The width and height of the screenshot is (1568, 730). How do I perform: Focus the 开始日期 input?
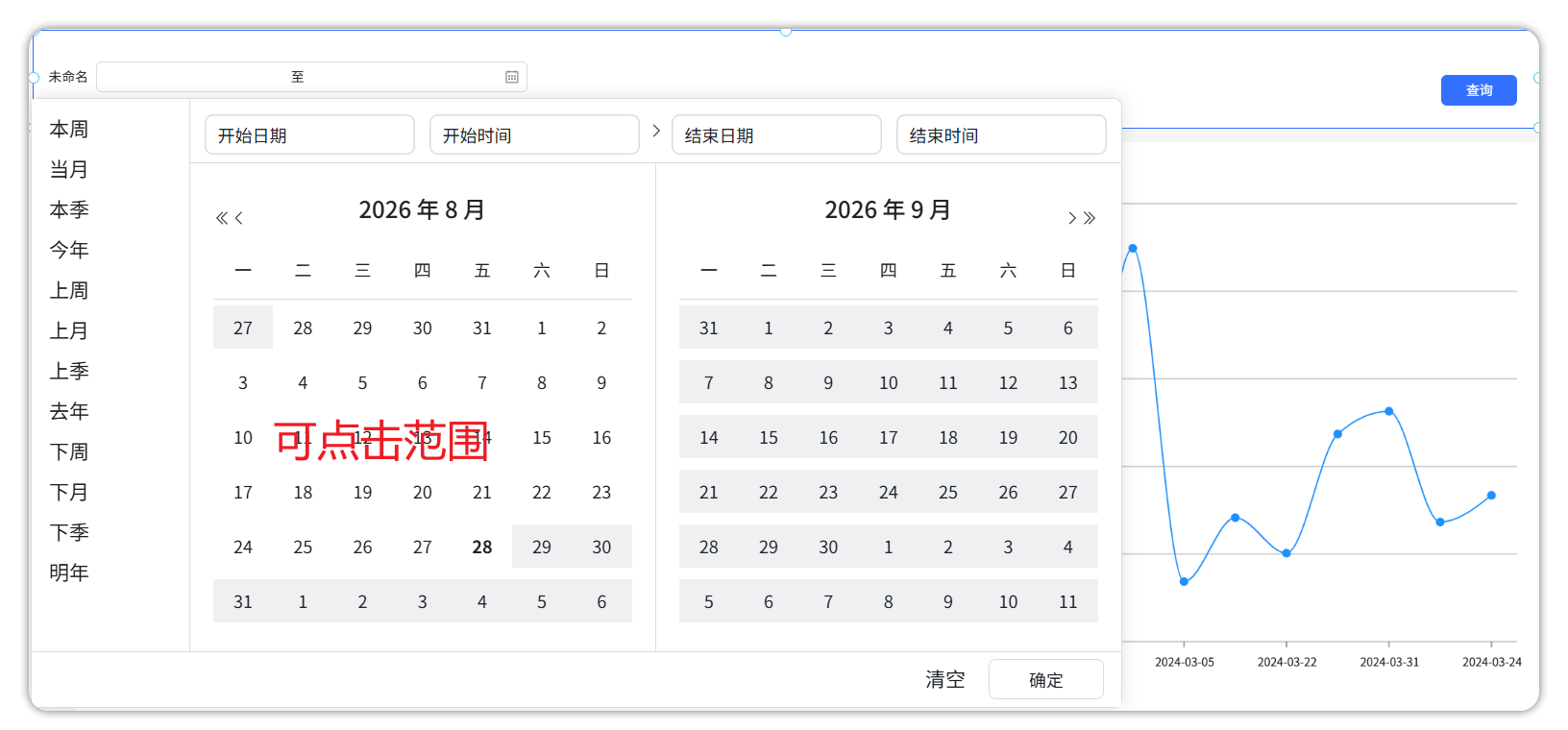click(309, 134)
